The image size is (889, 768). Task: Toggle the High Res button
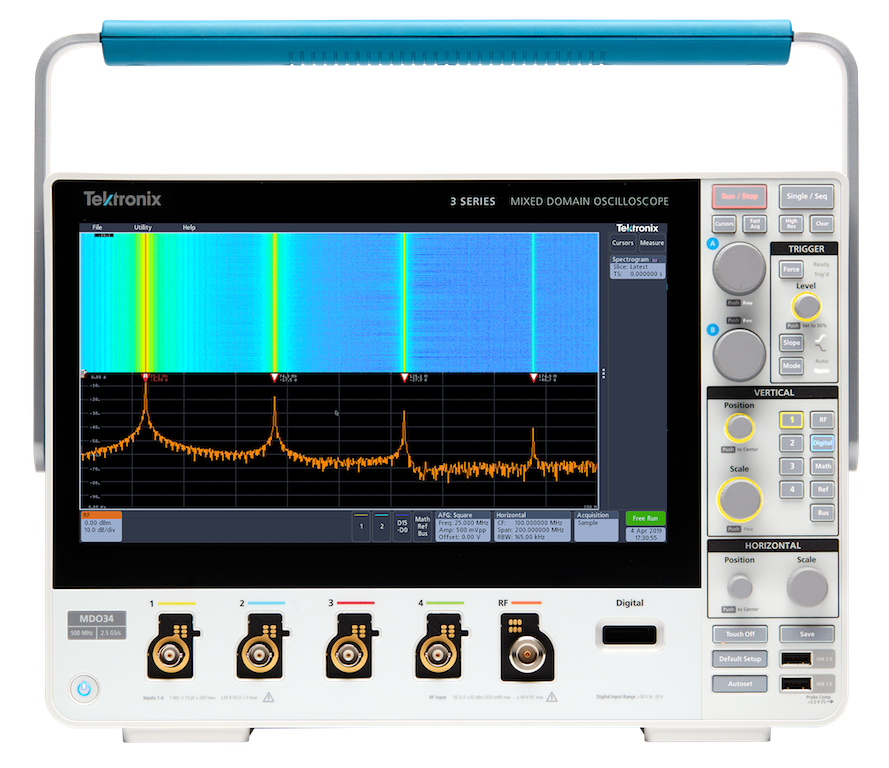click(x=791, y=224)
